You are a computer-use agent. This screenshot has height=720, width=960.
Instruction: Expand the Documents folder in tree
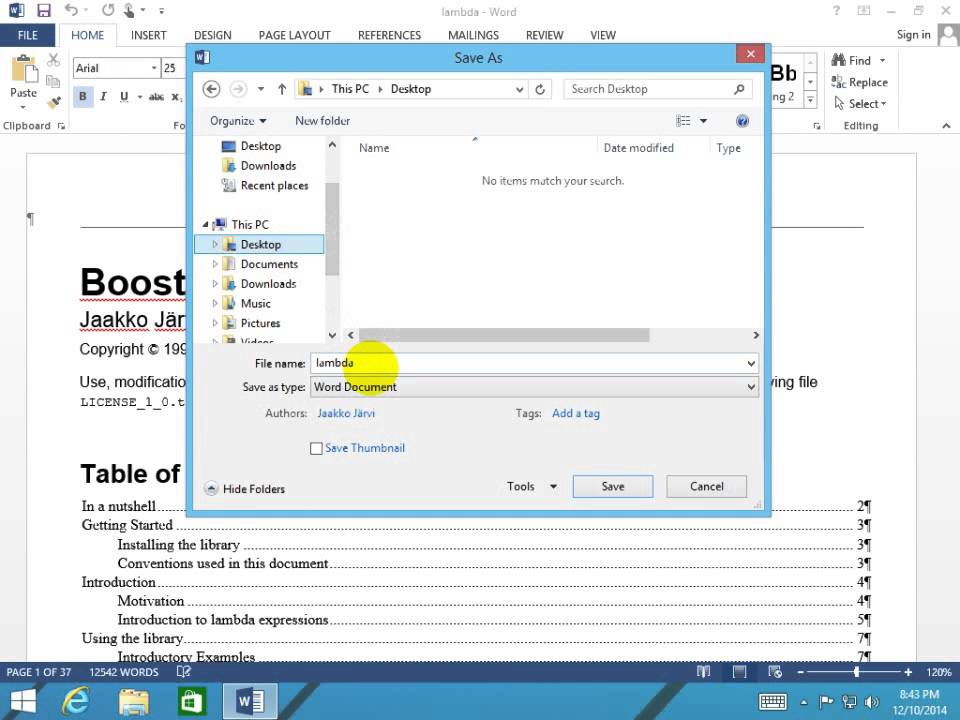(215, 264)
